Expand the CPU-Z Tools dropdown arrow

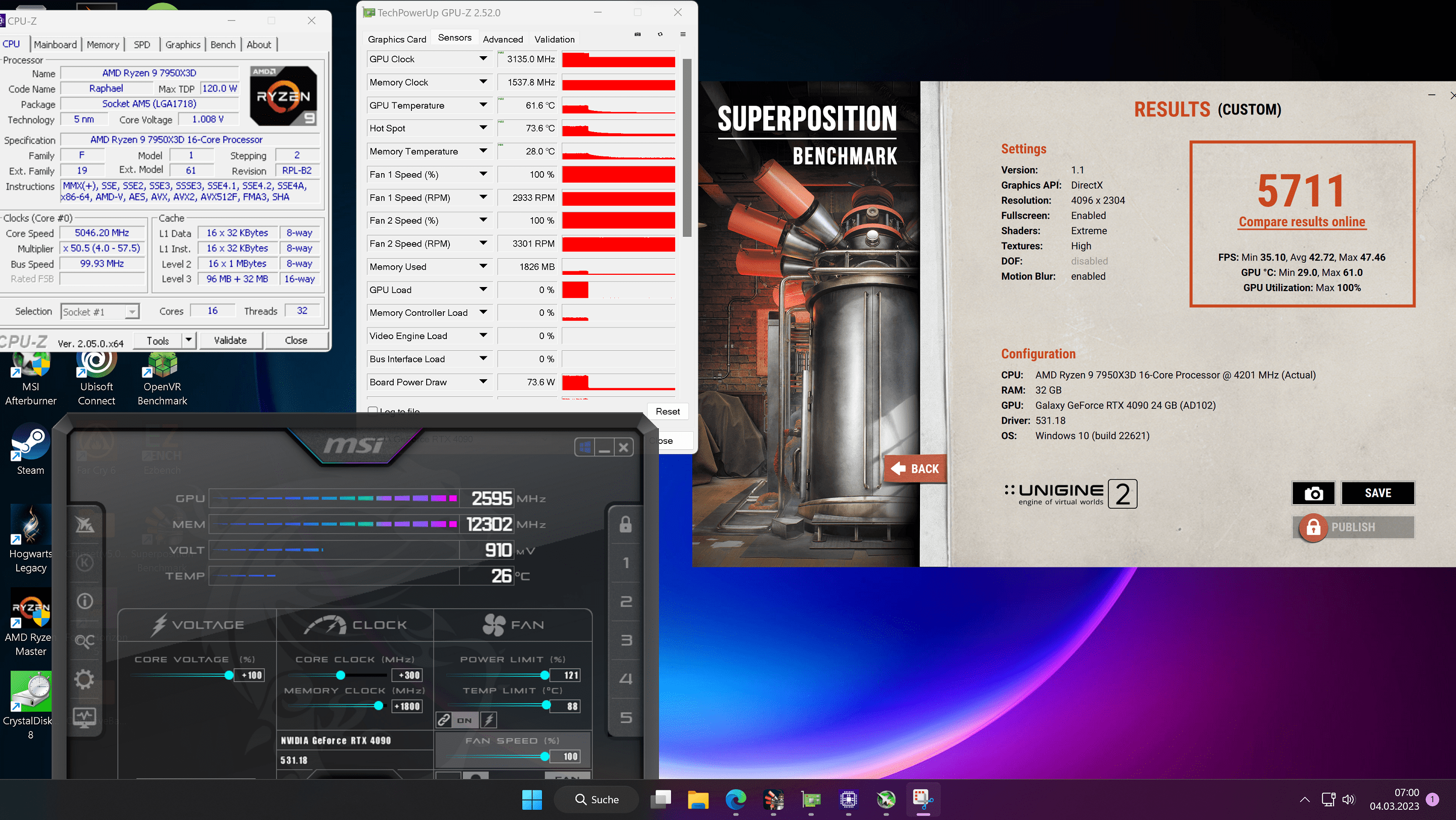pyautogui.click(x=189, y=340)
